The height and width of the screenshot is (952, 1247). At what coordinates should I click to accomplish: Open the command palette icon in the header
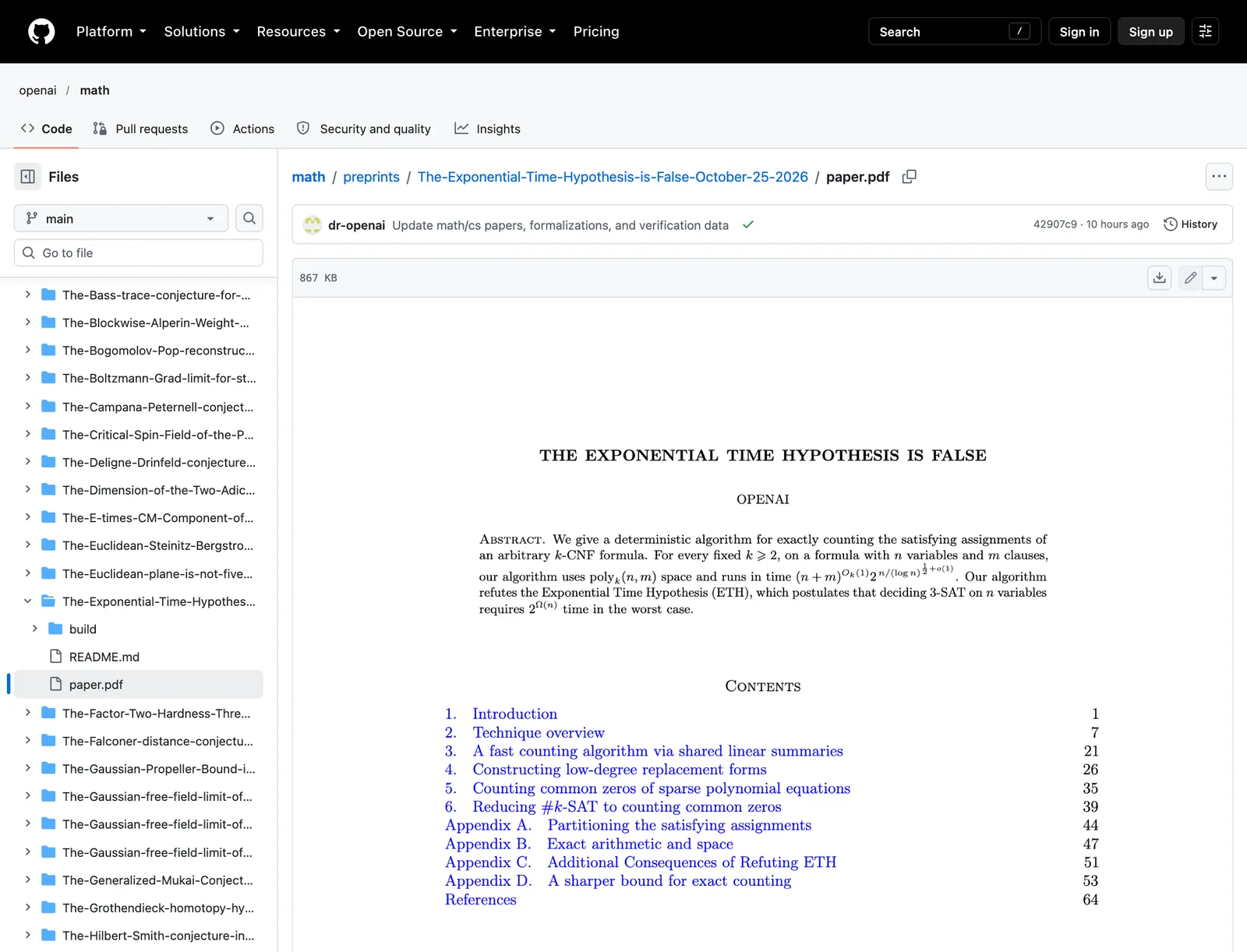(1205, 32)
